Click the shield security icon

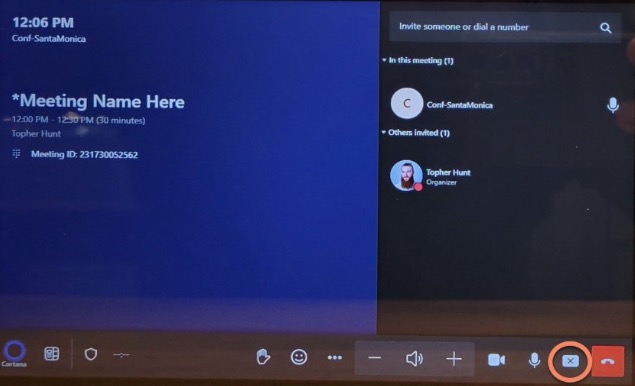[91, 354]
